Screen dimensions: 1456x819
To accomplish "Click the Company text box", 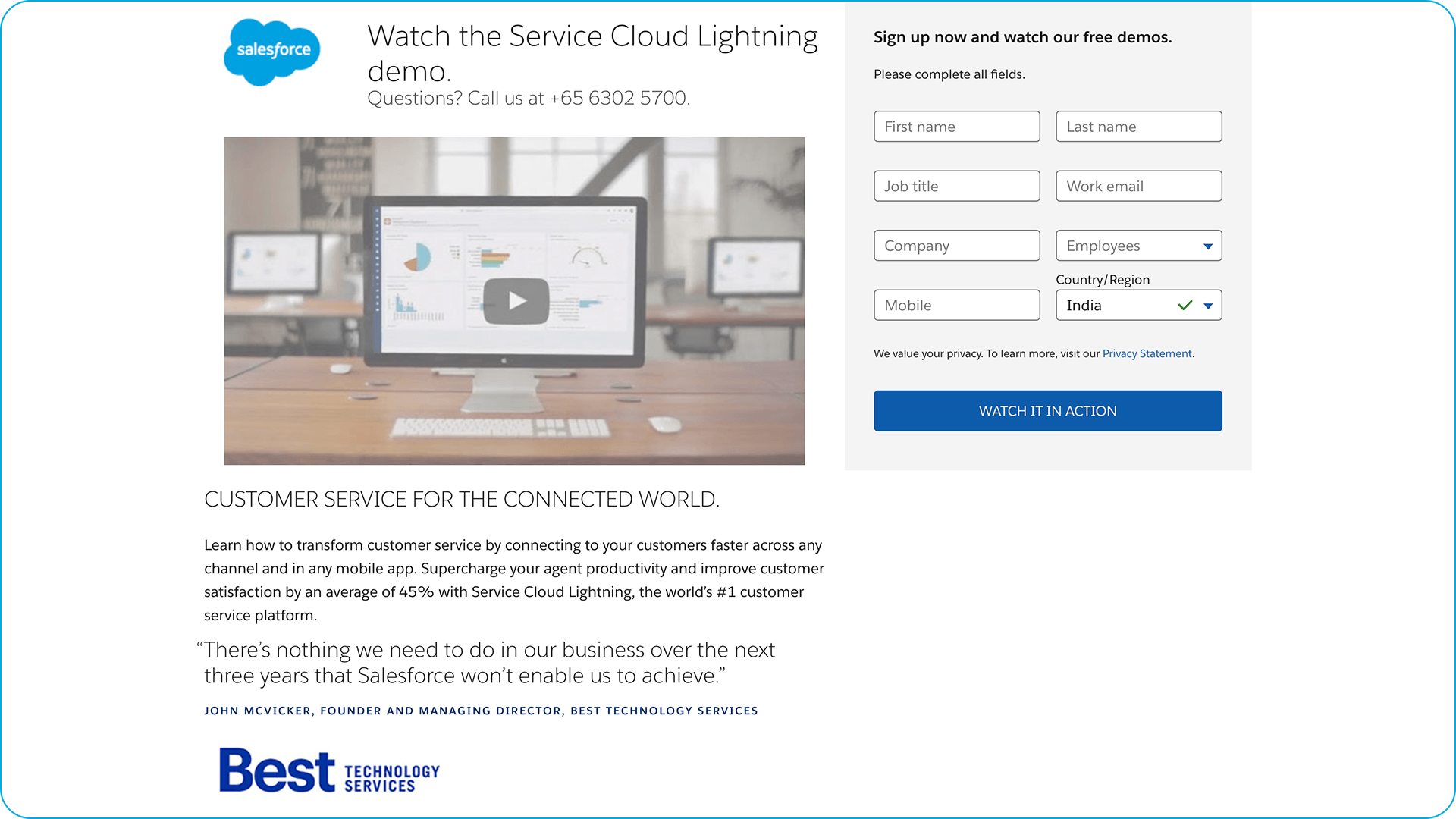I will pos(956,246).
